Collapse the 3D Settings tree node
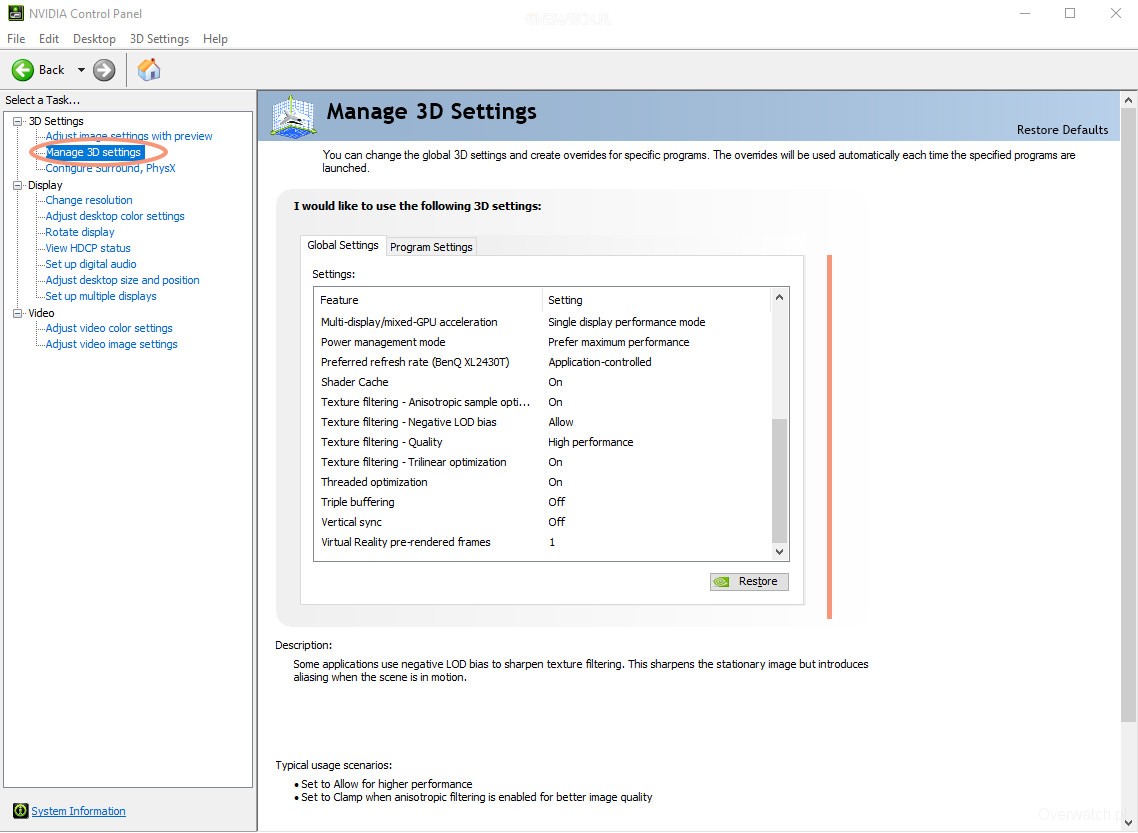The height and width of the screenshot is (833, 1138). (17, 121)
